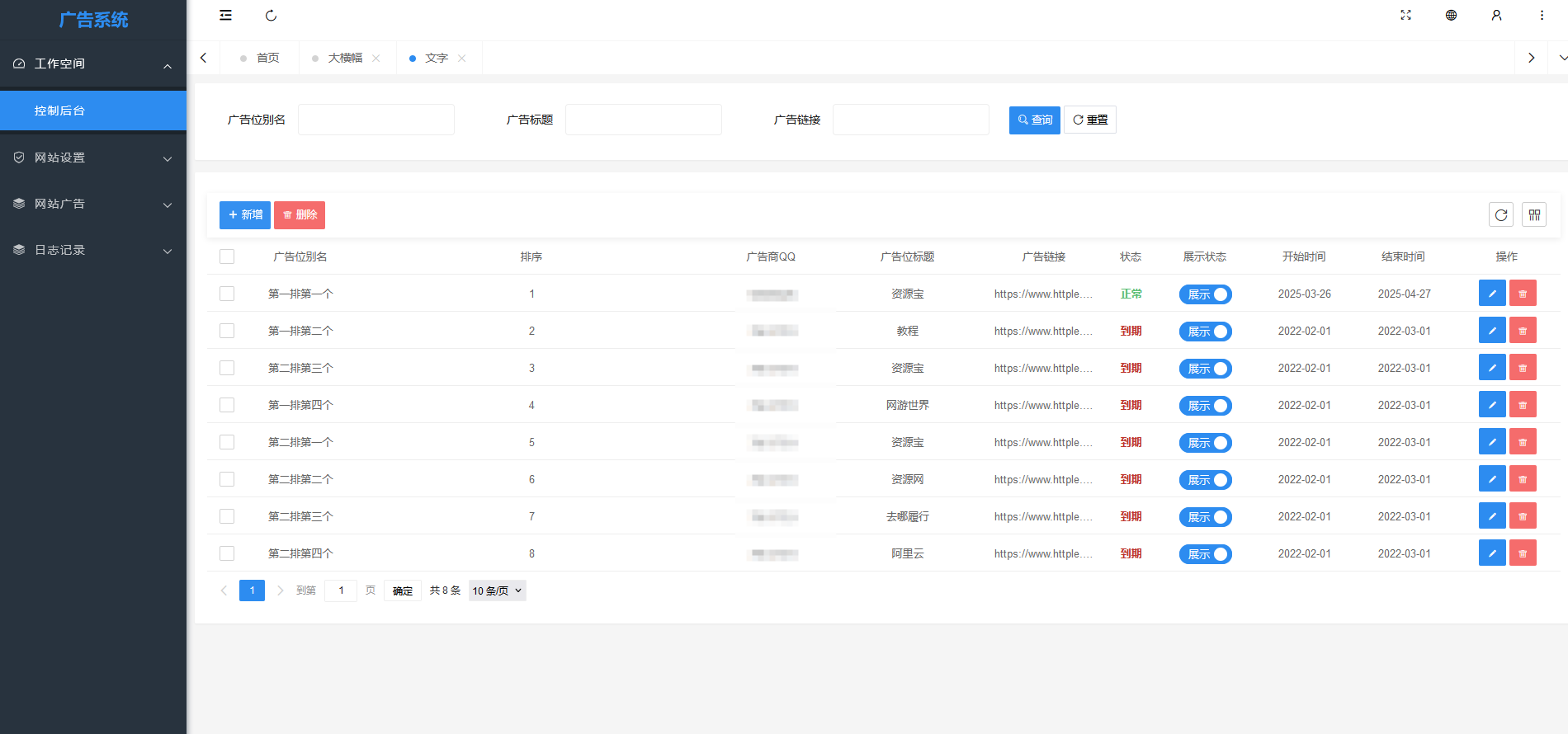Collapse the 工作空间 menu
1568x734 pixels.
point(93,64)
